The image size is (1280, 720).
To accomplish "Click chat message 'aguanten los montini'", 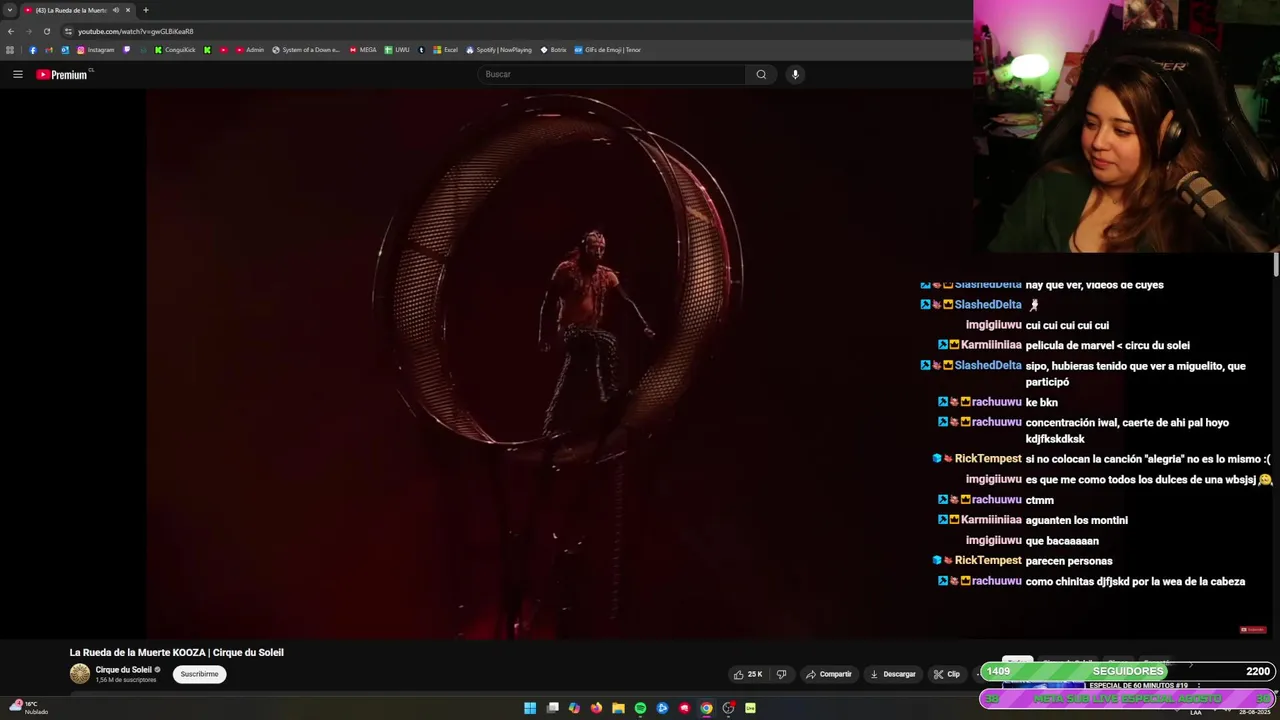I will tap(1076, 520).
